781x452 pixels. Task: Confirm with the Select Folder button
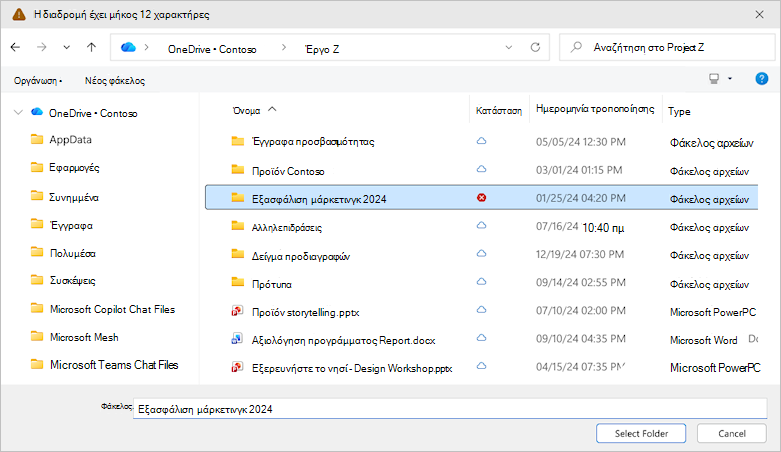click(641, 434)
